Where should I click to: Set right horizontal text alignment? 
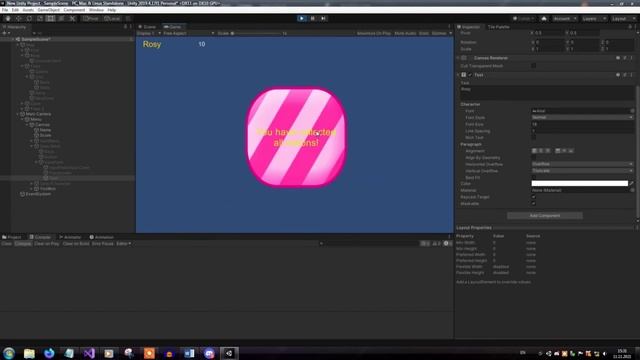point(548,151)
